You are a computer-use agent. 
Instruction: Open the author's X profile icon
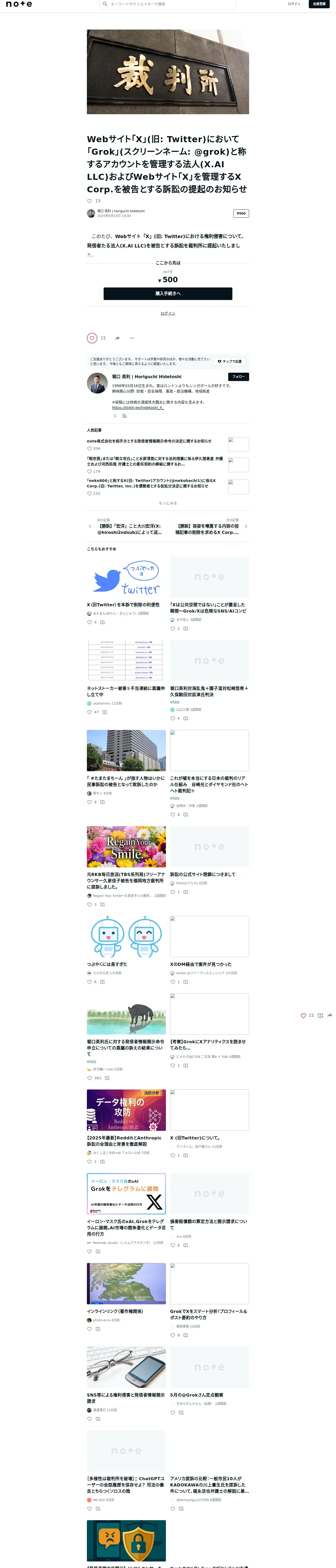click(115, 416)
